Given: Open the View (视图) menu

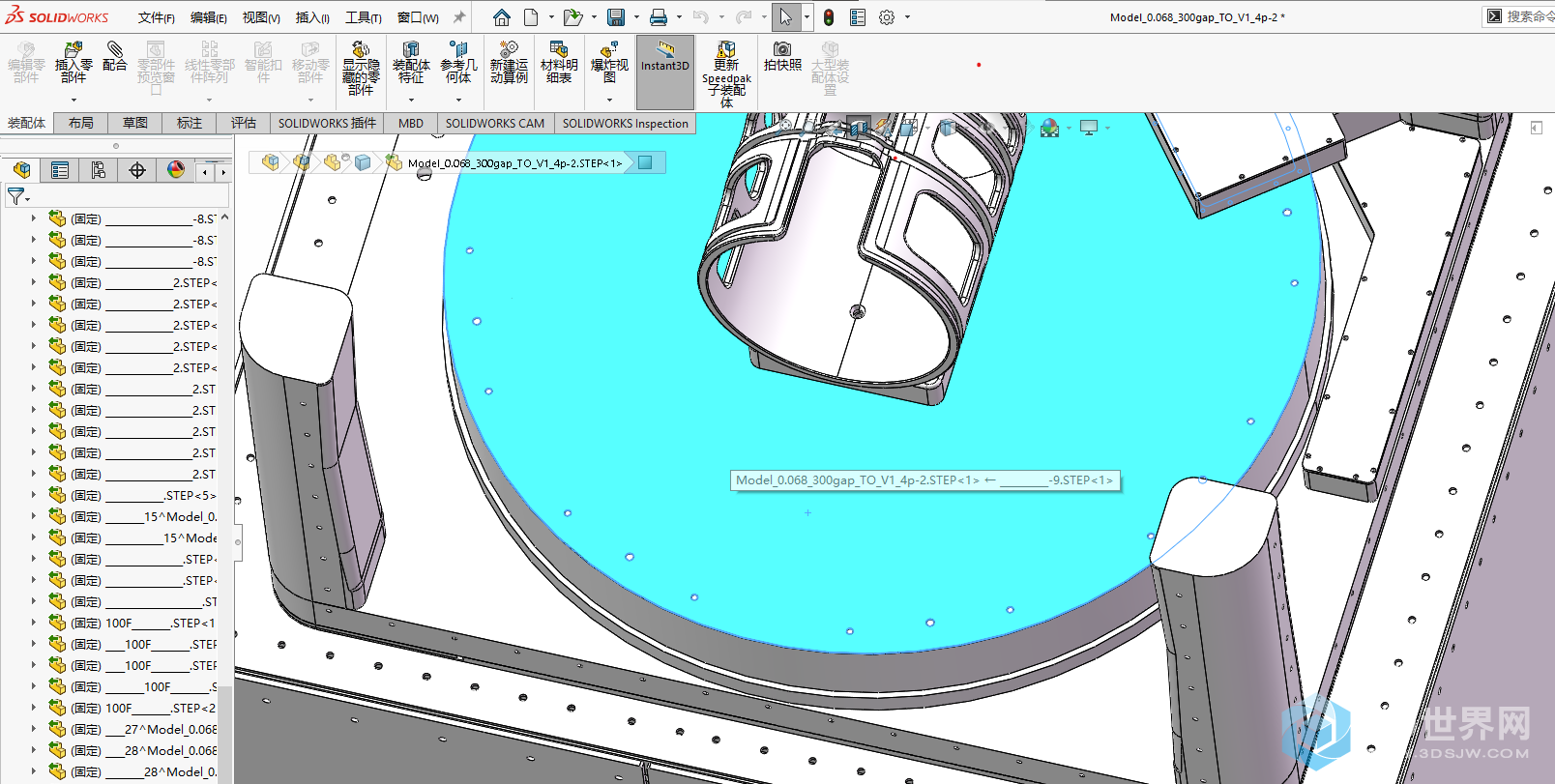Looking at the screenshot, I should [261, 17].
